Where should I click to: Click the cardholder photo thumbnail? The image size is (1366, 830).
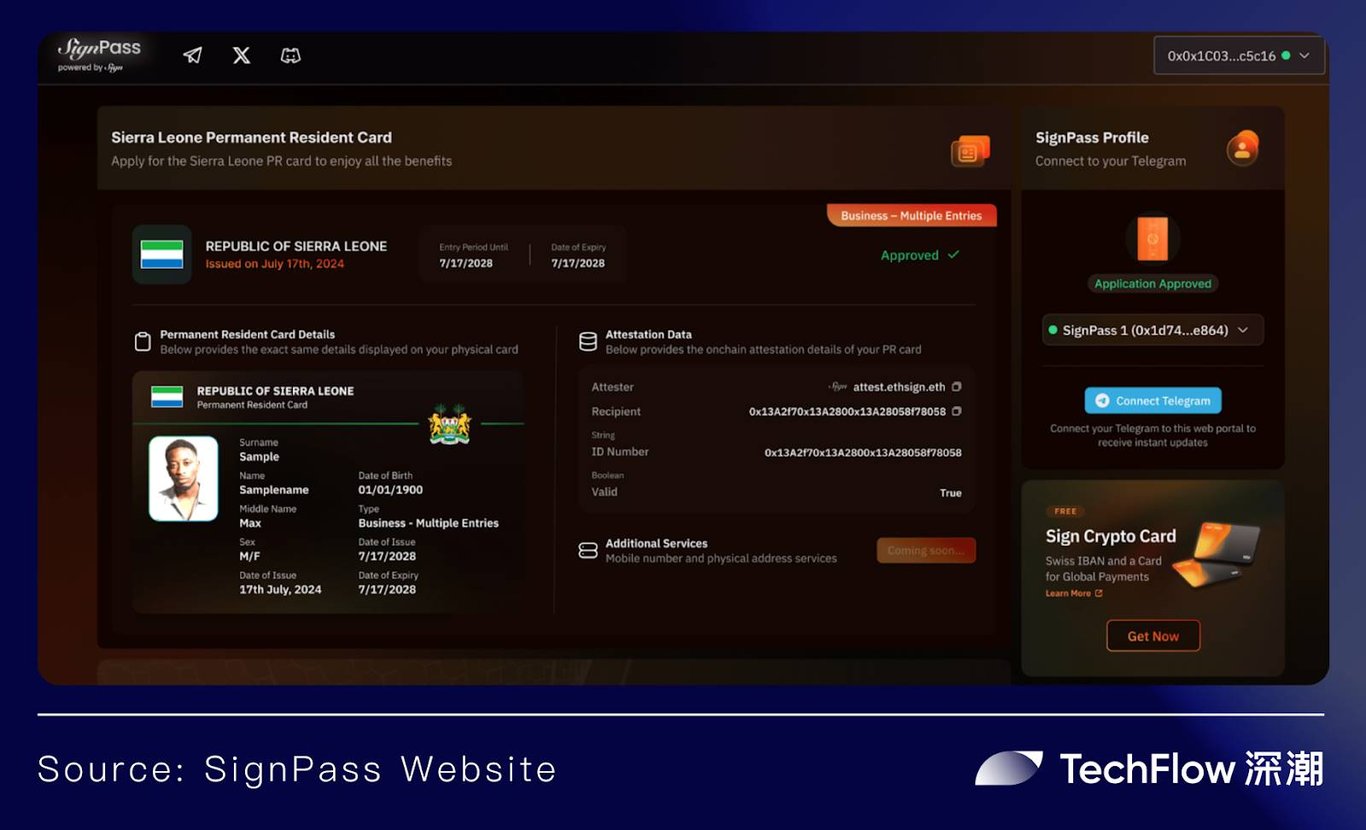184,478
